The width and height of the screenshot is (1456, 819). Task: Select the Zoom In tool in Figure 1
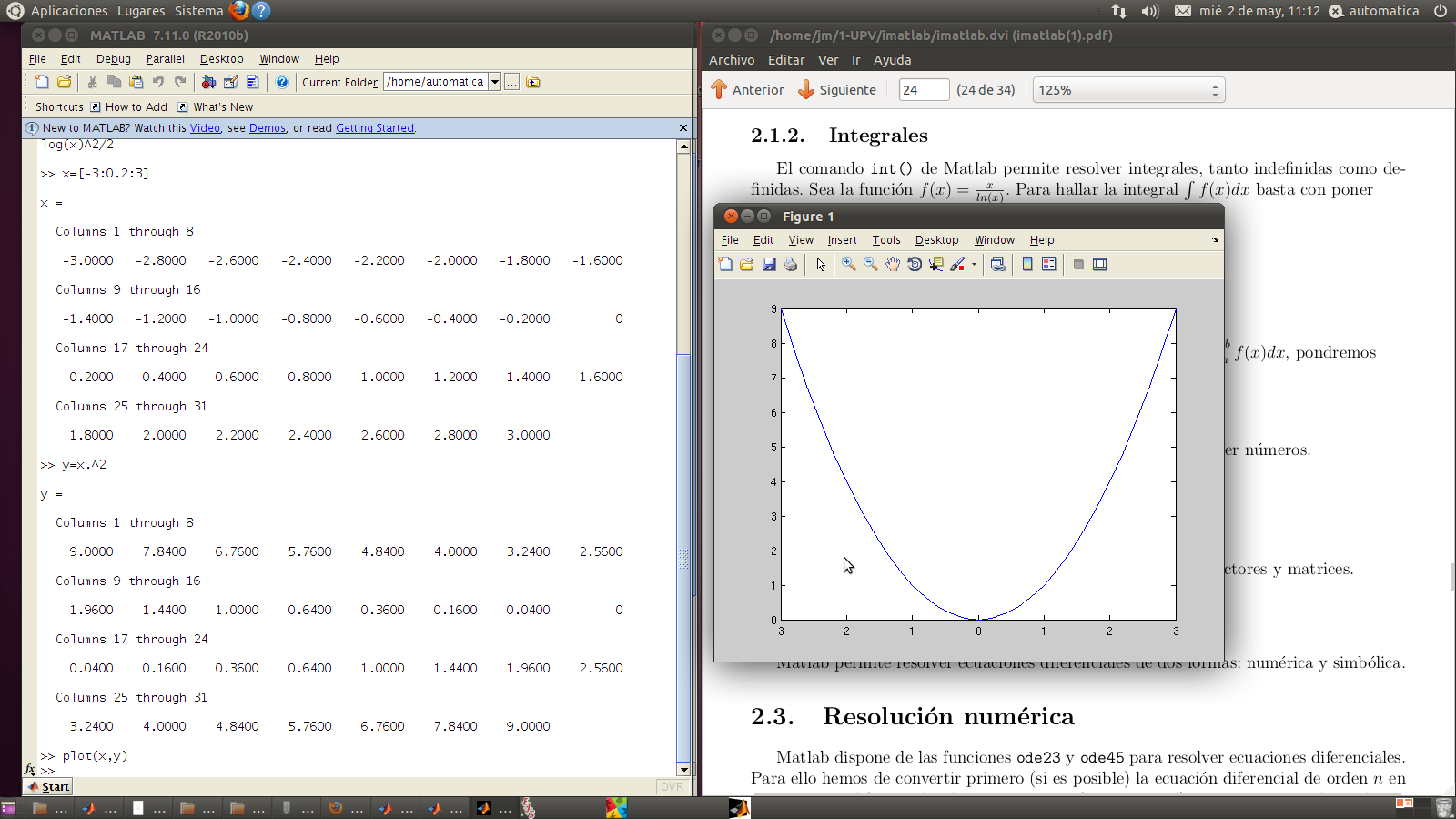pos(847,264)
